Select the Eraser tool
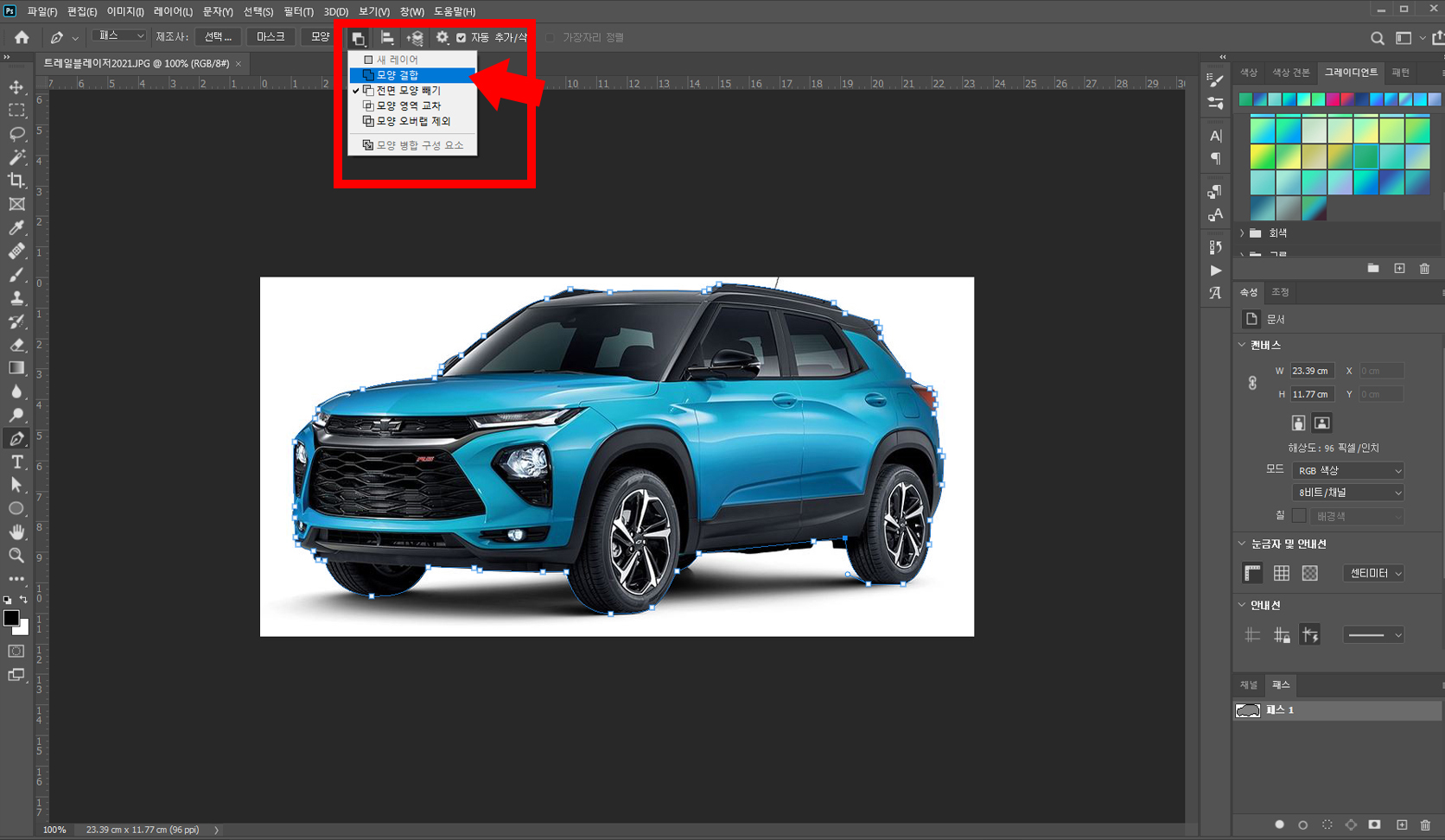 (16, 345)
